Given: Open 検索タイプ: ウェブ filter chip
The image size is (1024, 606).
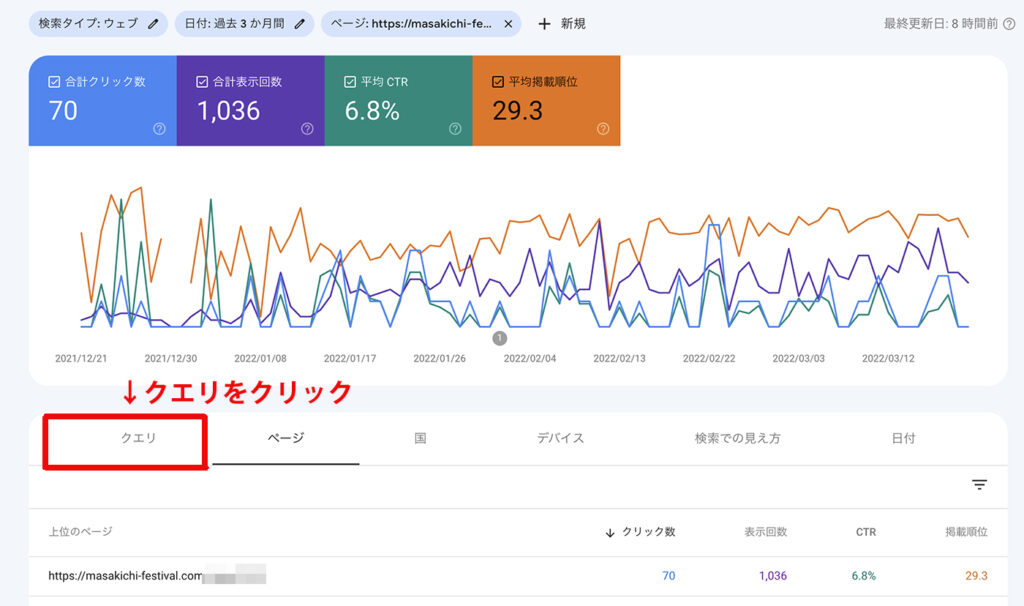Looking at the screenshot, I should point(98,24).
